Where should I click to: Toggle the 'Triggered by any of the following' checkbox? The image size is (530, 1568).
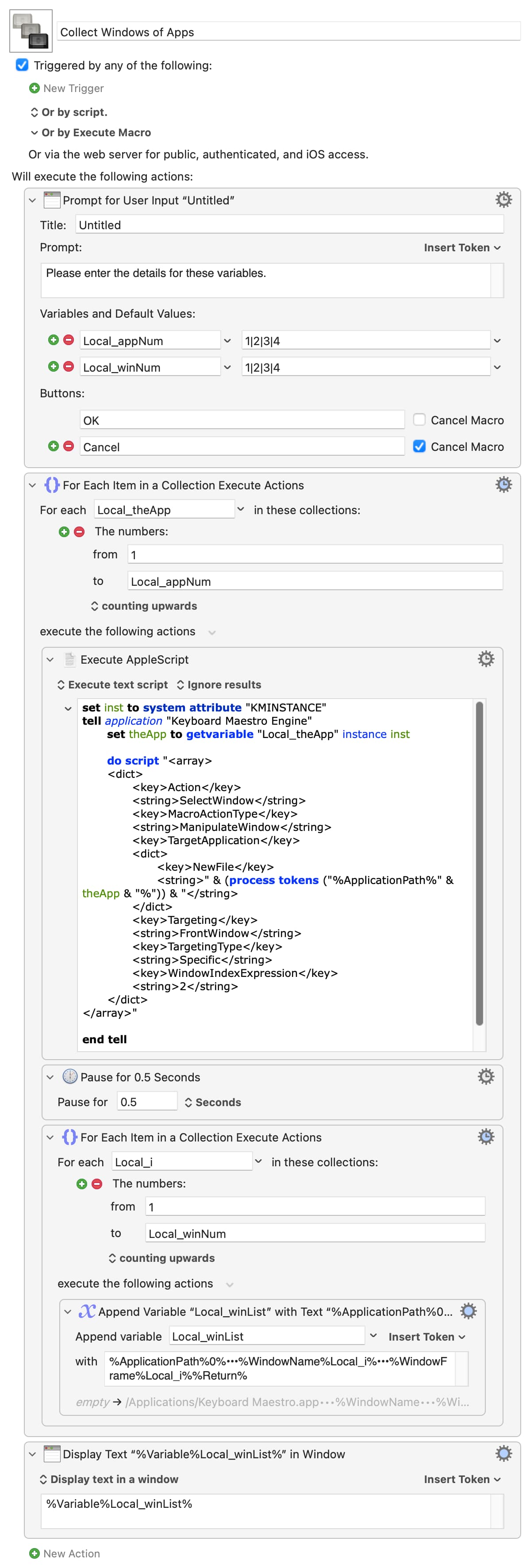(22, 65)
